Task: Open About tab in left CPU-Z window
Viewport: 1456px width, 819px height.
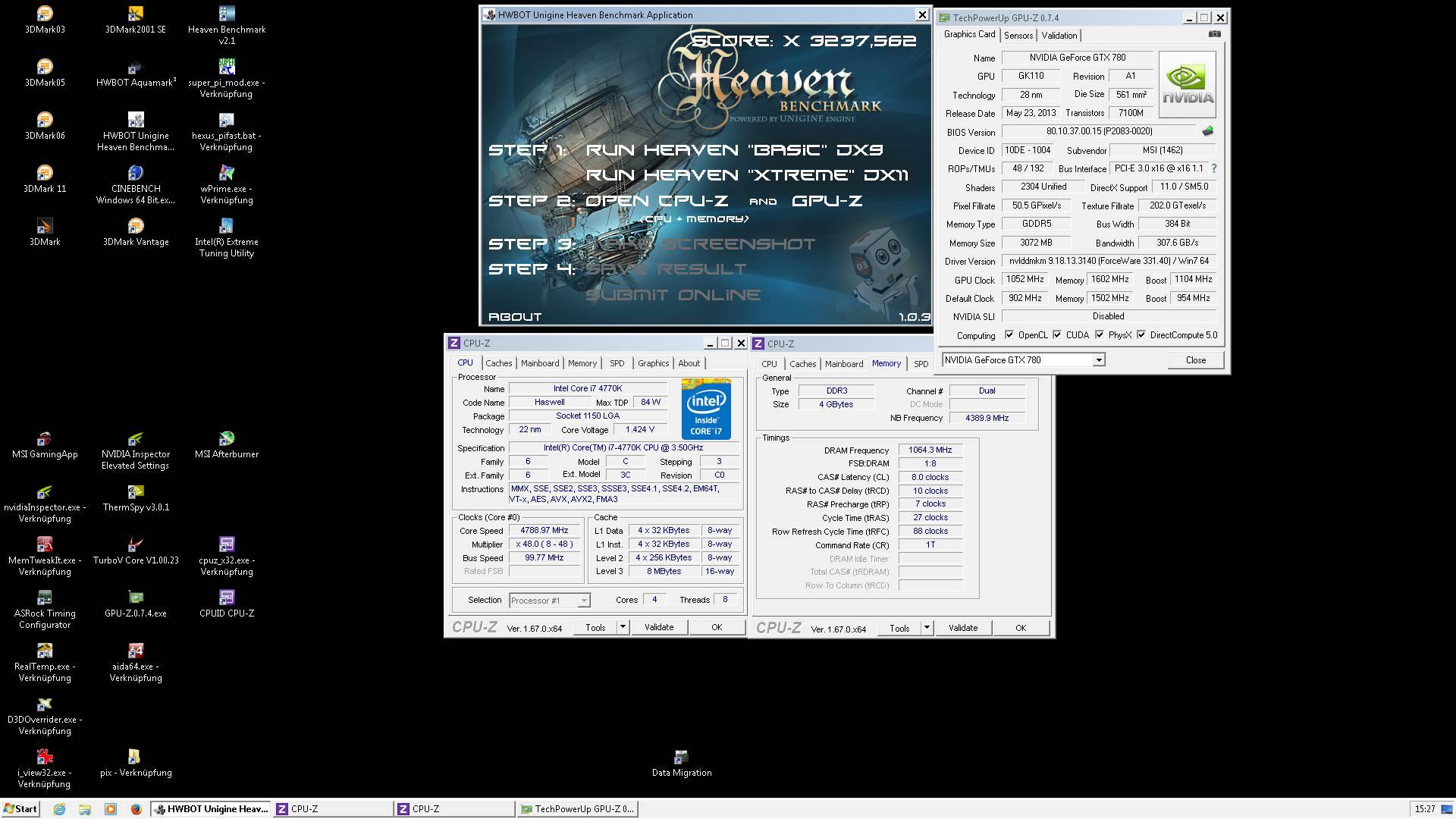Action: tap(689, 363)
